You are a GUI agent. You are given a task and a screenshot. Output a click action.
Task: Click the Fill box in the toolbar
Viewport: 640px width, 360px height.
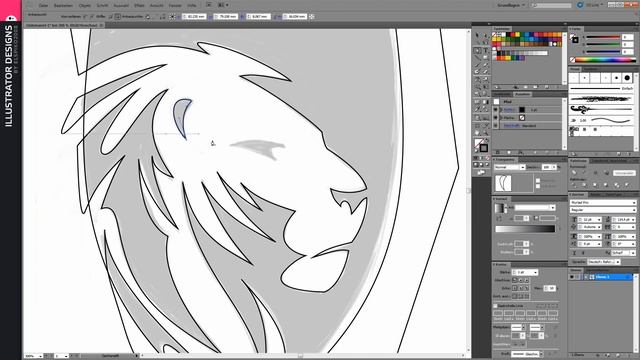[x=479, y=143]
